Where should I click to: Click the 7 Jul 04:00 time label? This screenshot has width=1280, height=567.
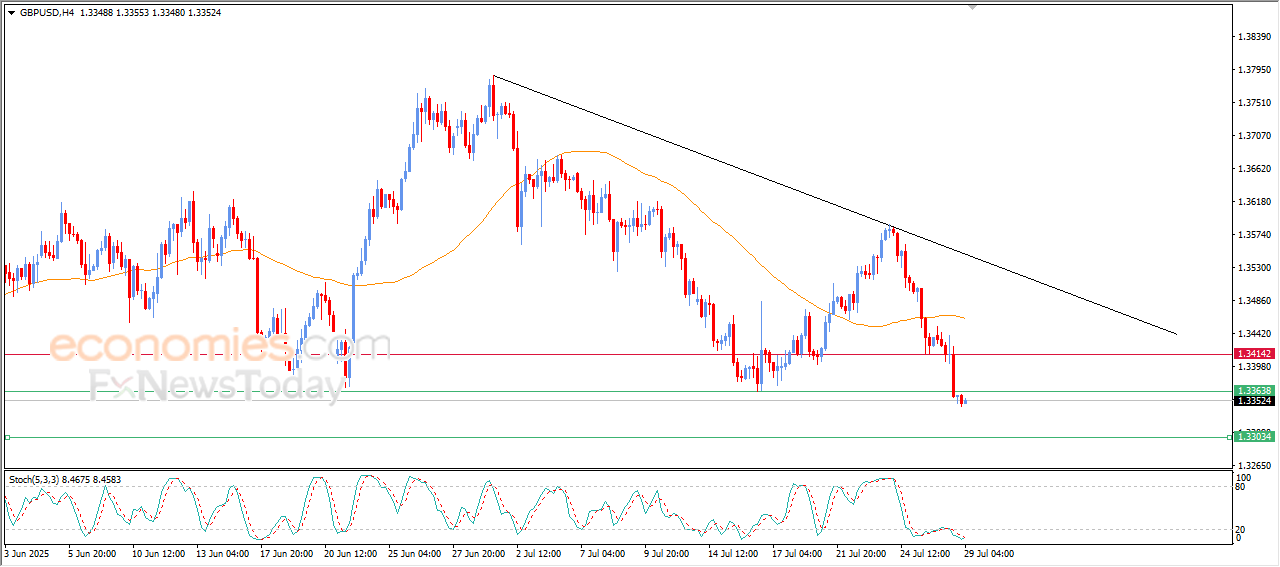(605, 553)
